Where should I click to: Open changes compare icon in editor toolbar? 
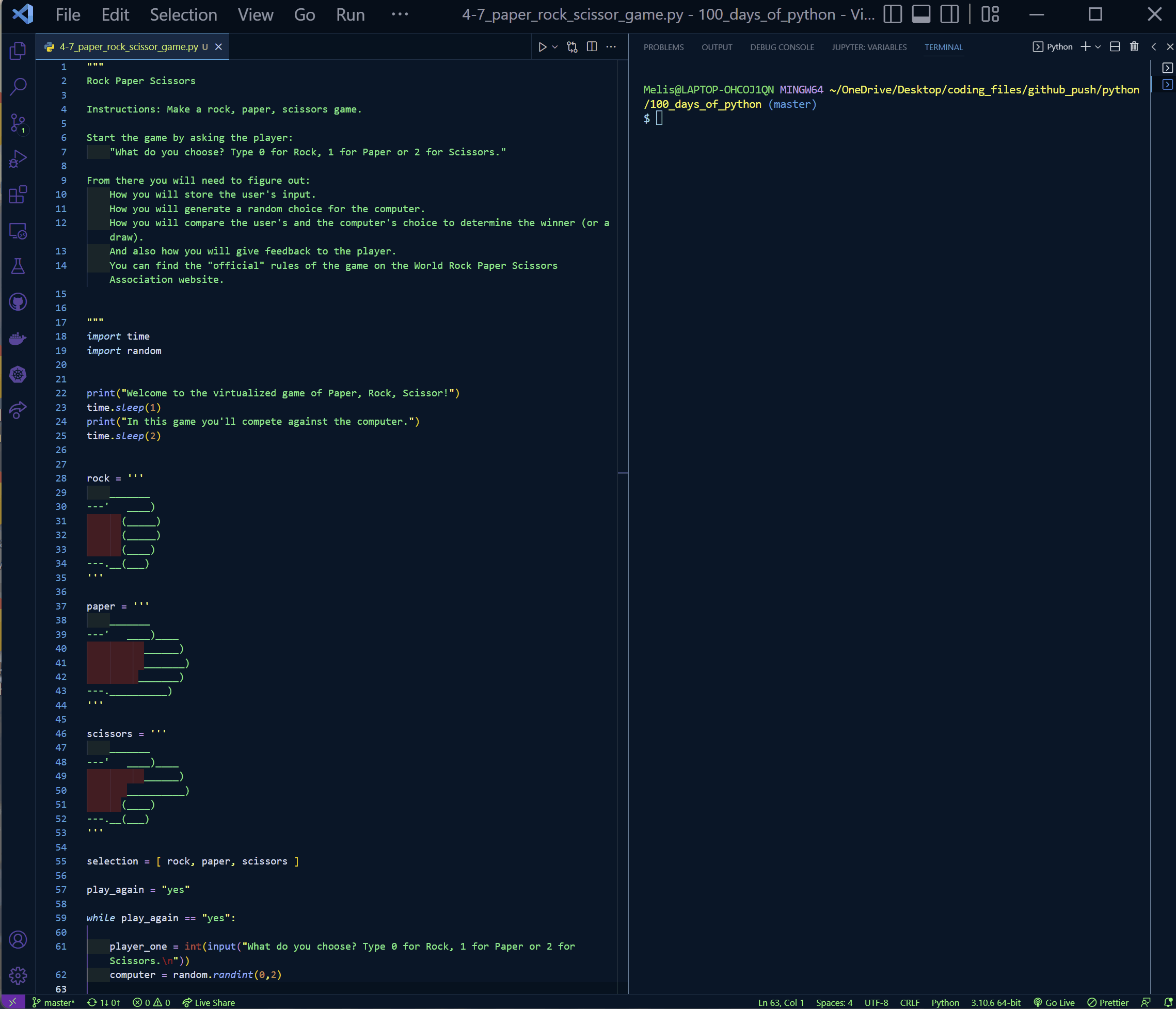tap(572, 47)
